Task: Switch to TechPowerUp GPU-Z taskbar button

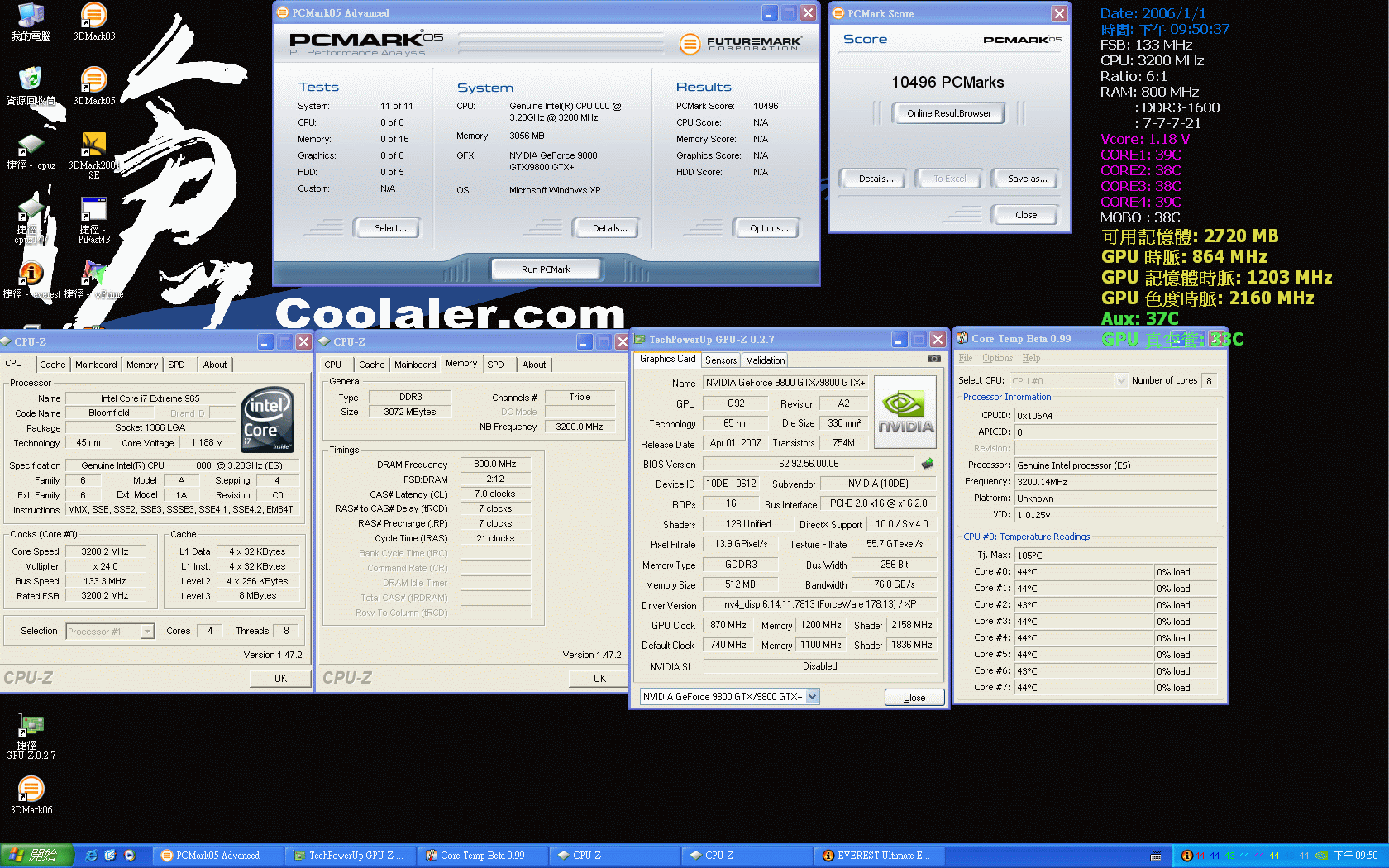Action: [351, 856]
